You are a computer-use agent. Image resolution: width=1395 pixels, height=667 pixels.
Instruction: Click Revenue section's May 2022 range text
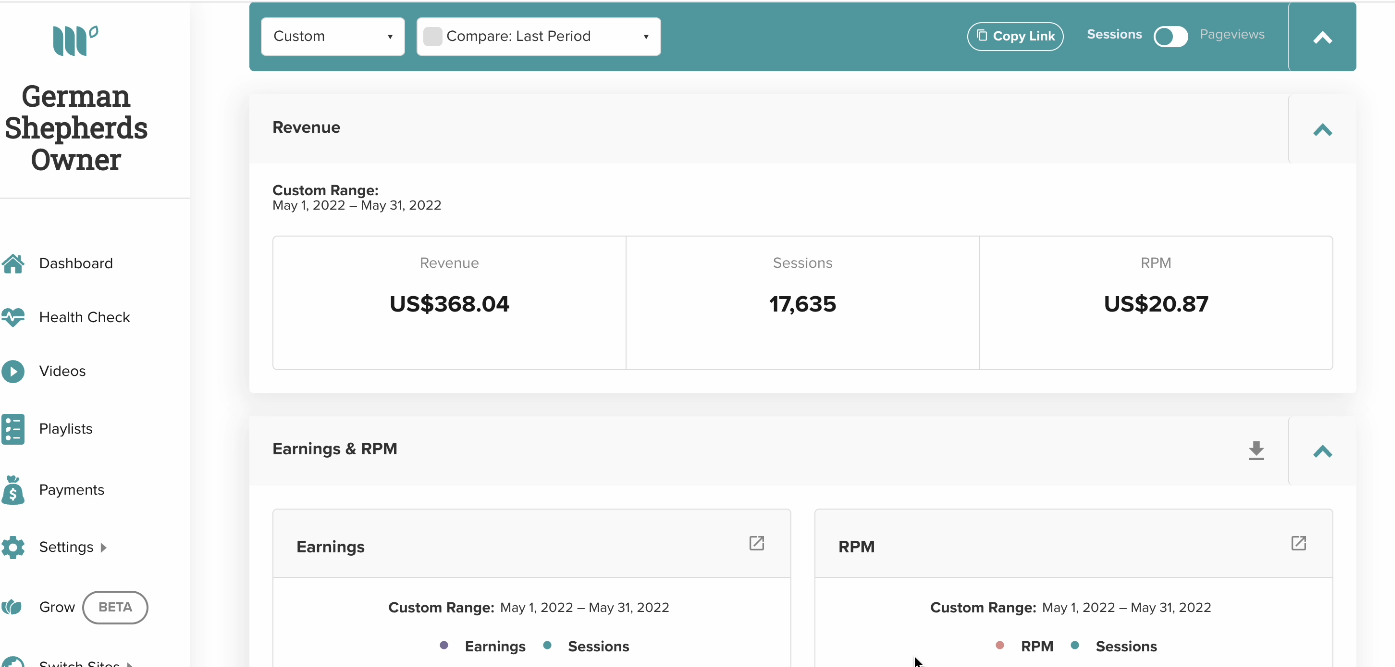pos(357,206)
